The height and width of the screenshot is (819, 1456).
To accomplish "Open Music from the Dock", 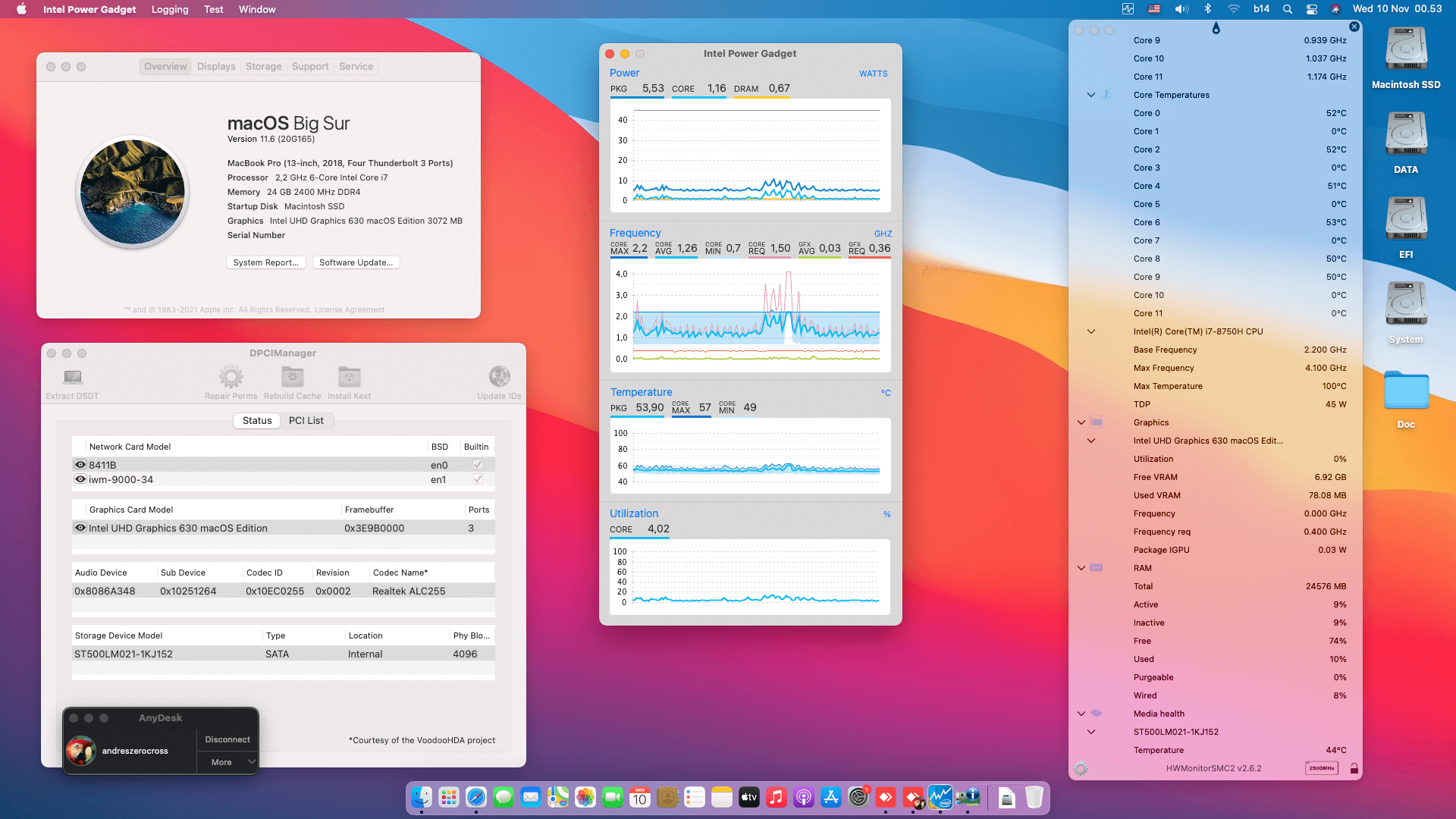I will (777, 797).
